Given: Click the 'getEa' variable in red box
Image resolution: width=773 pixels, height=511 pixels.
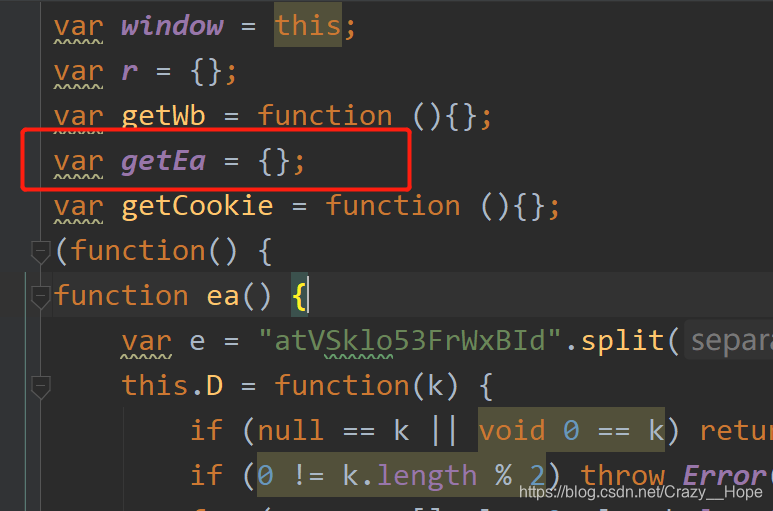Looking at the screenshot, I should (x=163, y=161).
